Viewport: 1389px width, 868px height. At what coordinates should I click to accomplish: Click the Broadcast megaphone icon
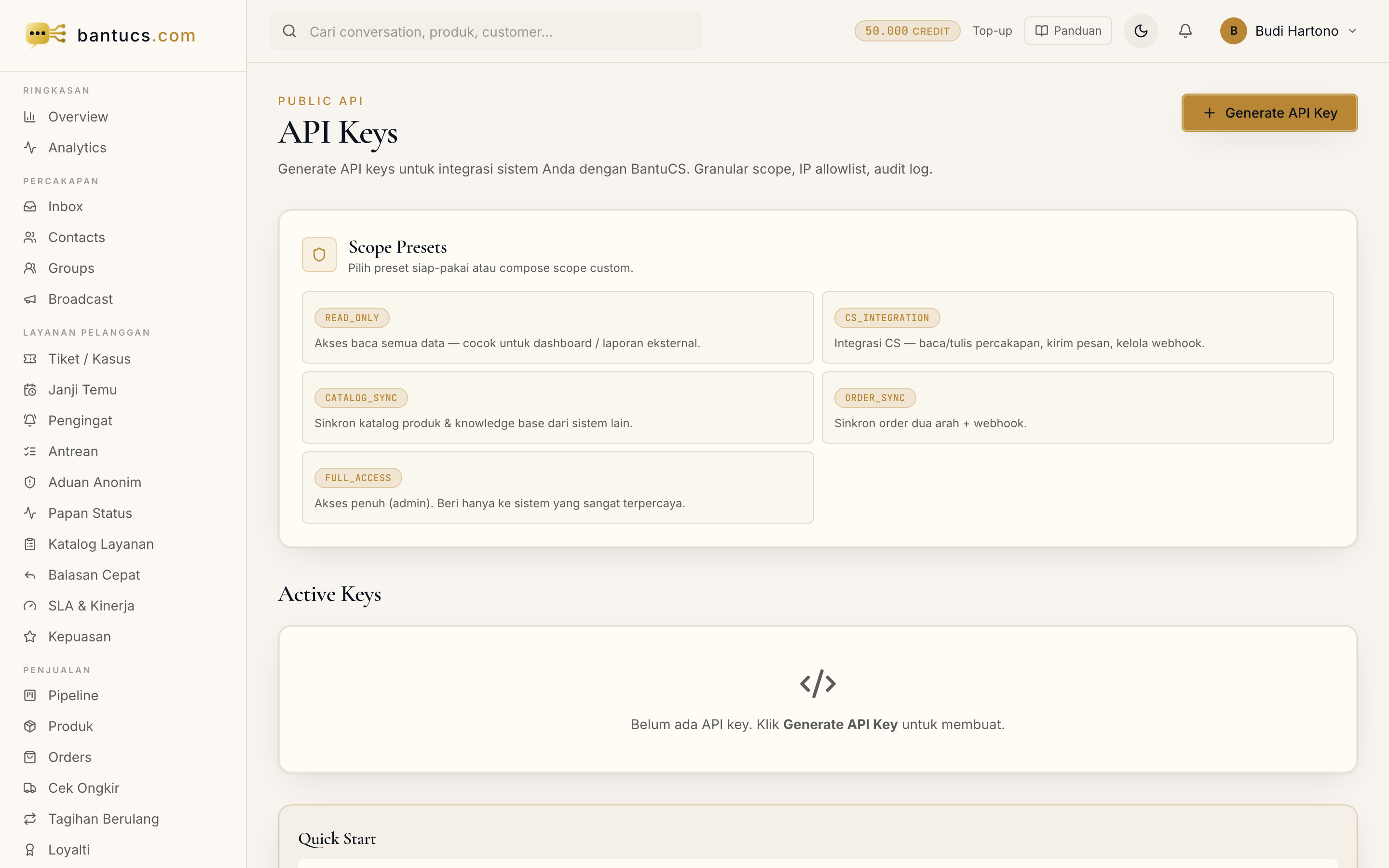coord(30,299)
